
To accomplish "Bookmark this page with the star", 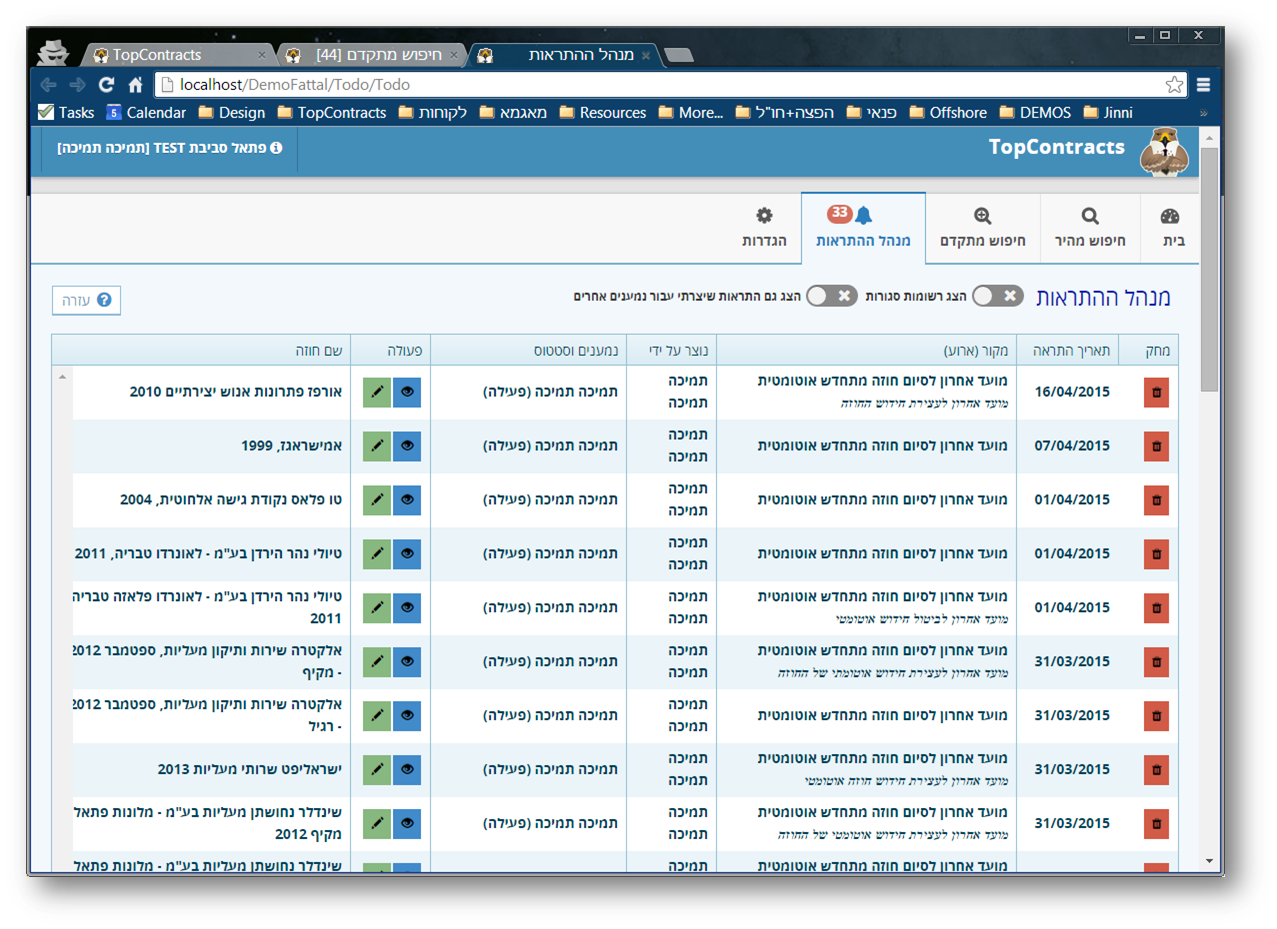I will click(1175, 85).
